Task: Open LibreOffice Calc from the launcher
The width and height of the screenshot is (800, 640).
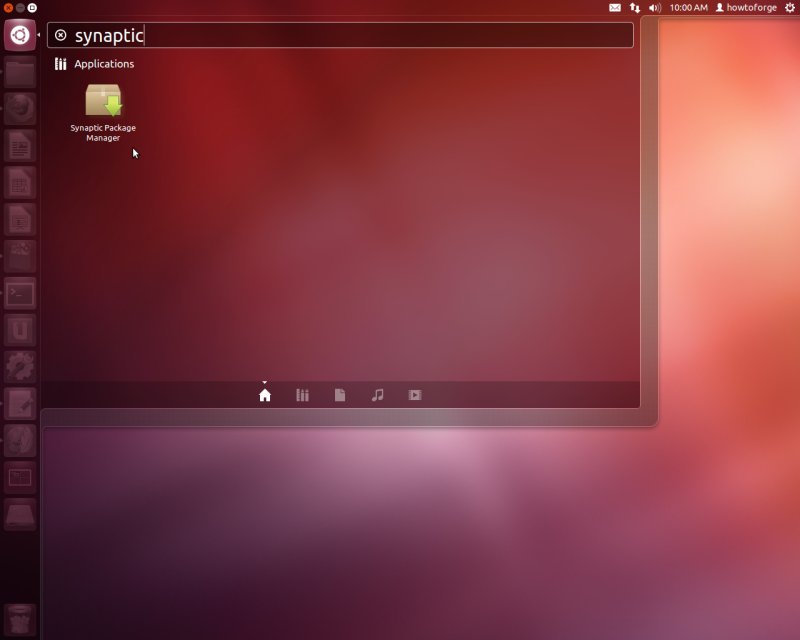Action: pos(20,183)
